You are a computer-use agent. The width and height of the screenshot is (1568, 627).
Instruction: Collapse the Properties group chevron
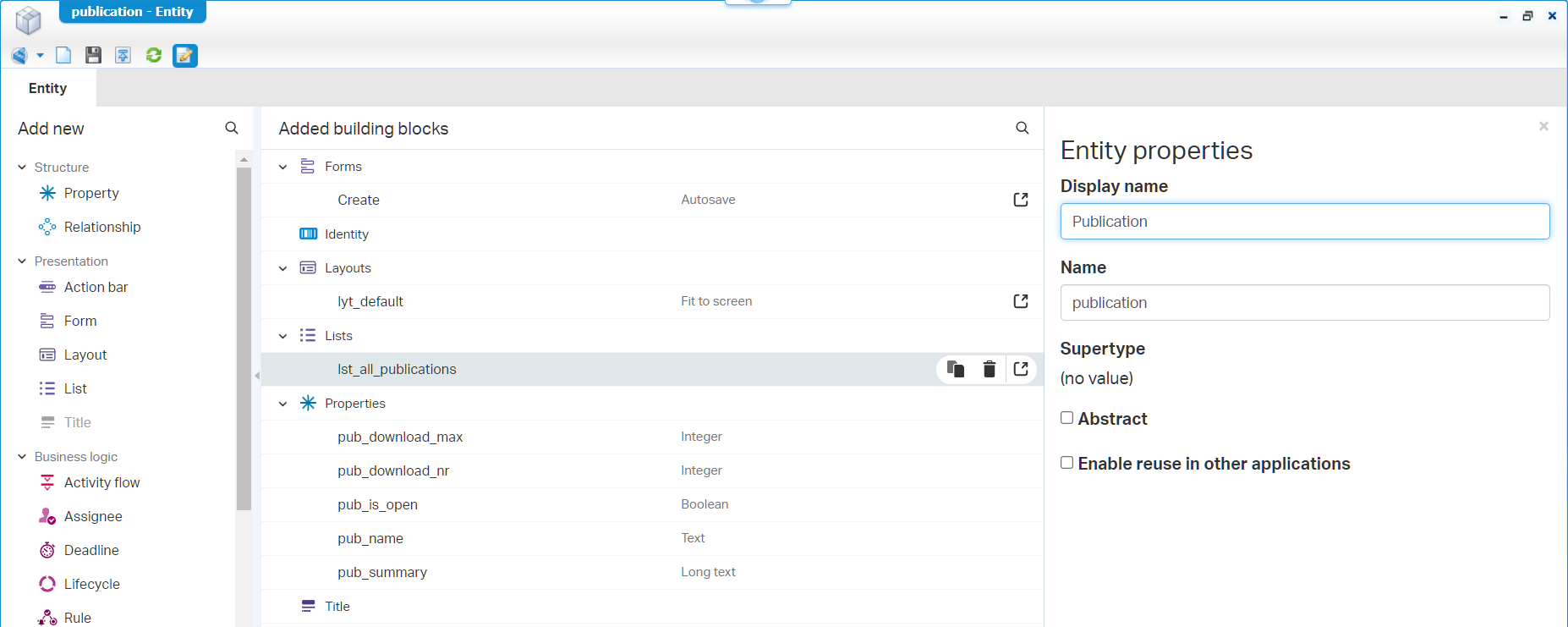point(283,404)
